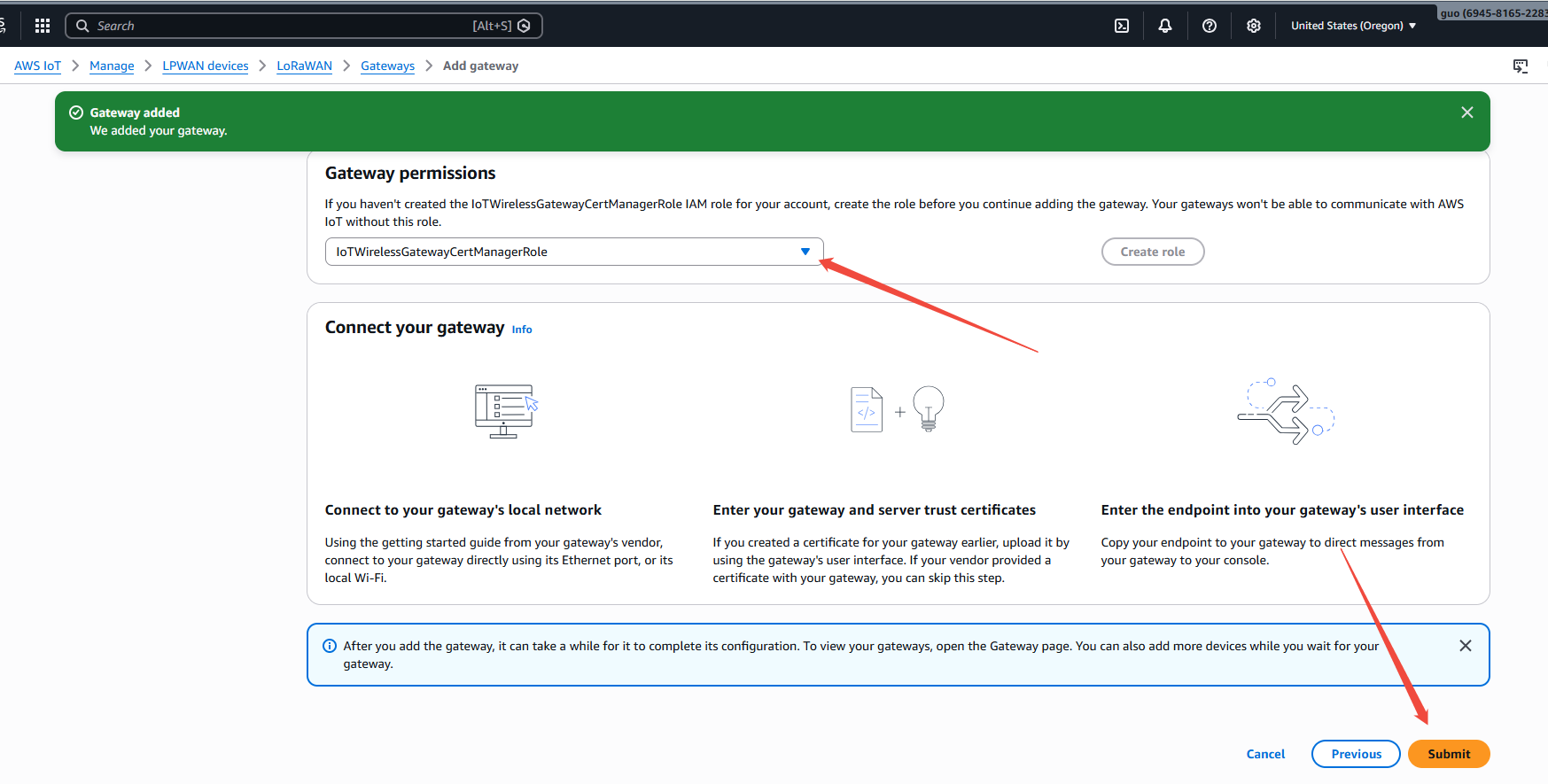This screenshot has width=1548, height=784.
Task: Open the United States (Oregon) region selector
Action: [x=1352, y=26]
